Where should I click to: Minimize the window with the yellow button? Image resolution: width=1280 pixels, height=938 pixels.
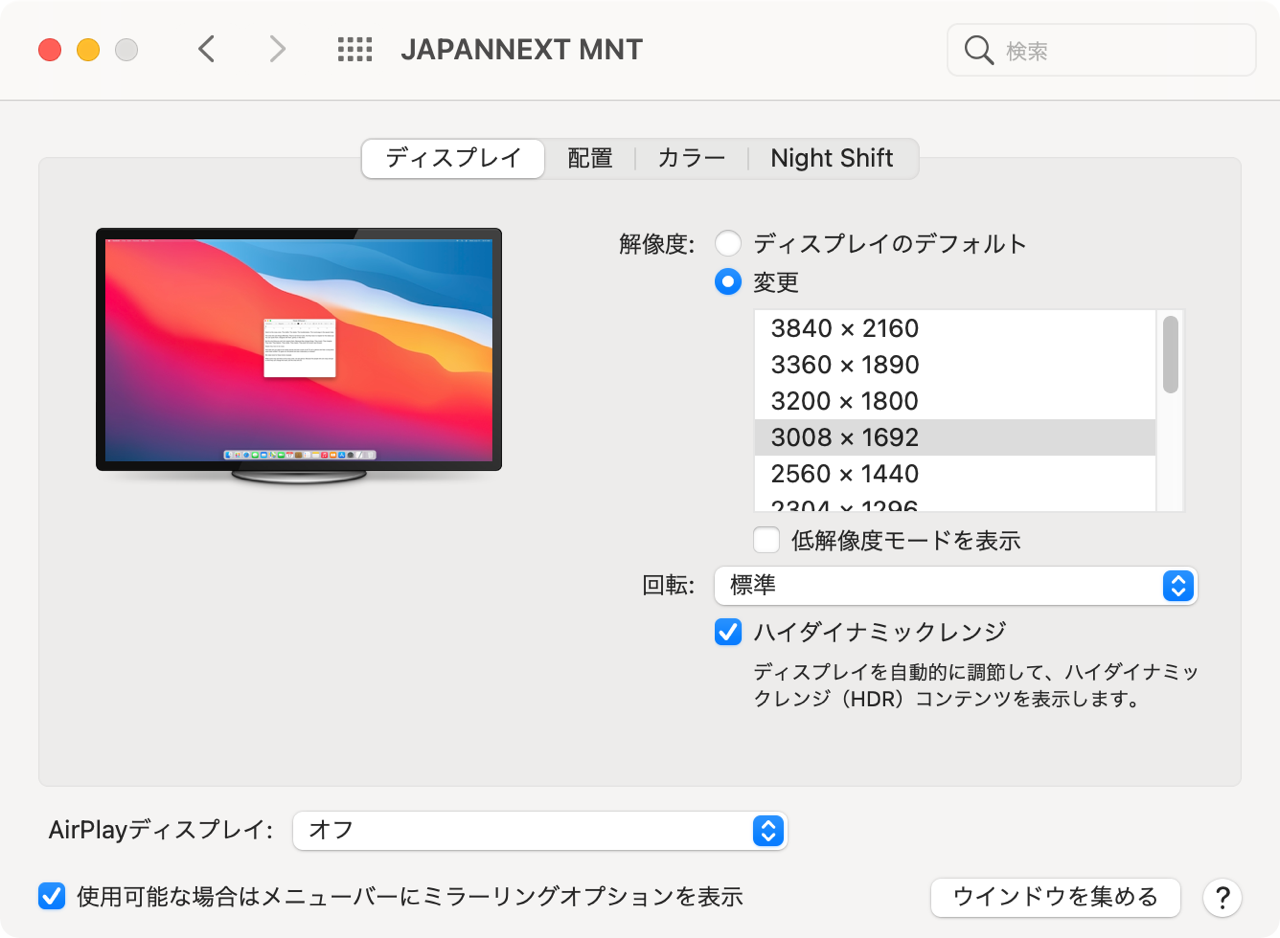[88, 49]
